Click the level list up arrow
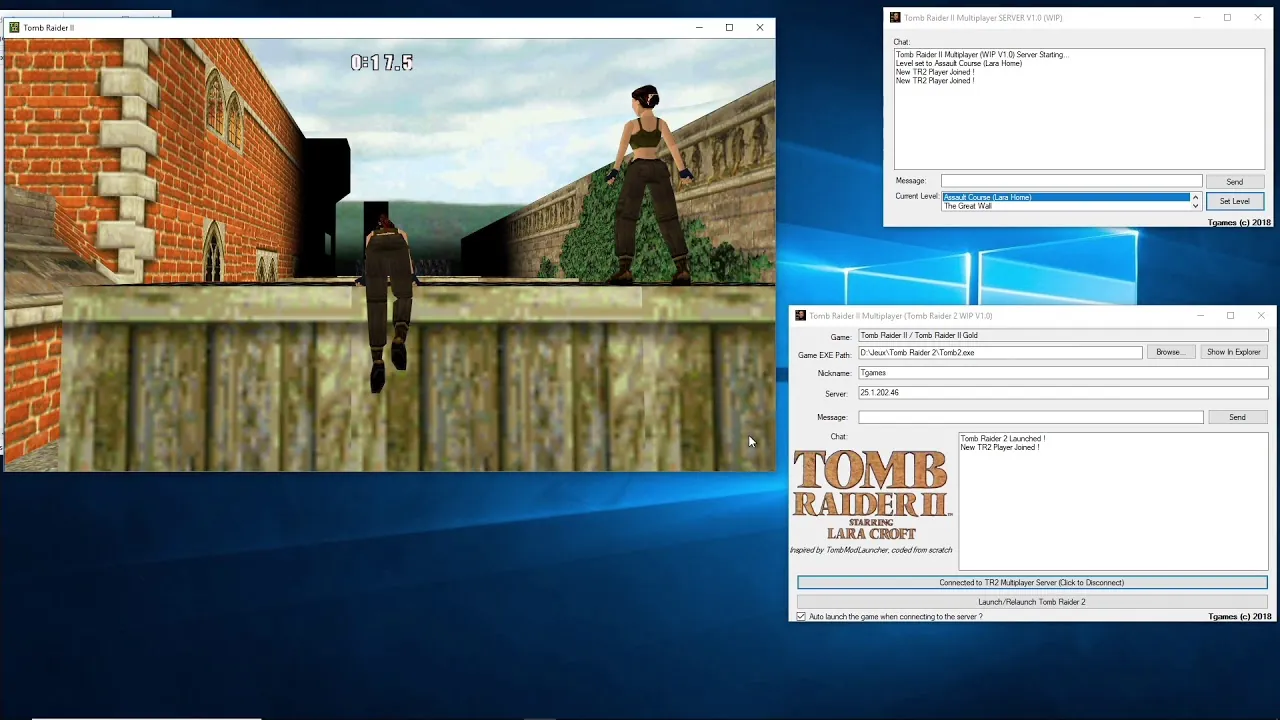1280x720 pixels. click(x=1195, y=197)
